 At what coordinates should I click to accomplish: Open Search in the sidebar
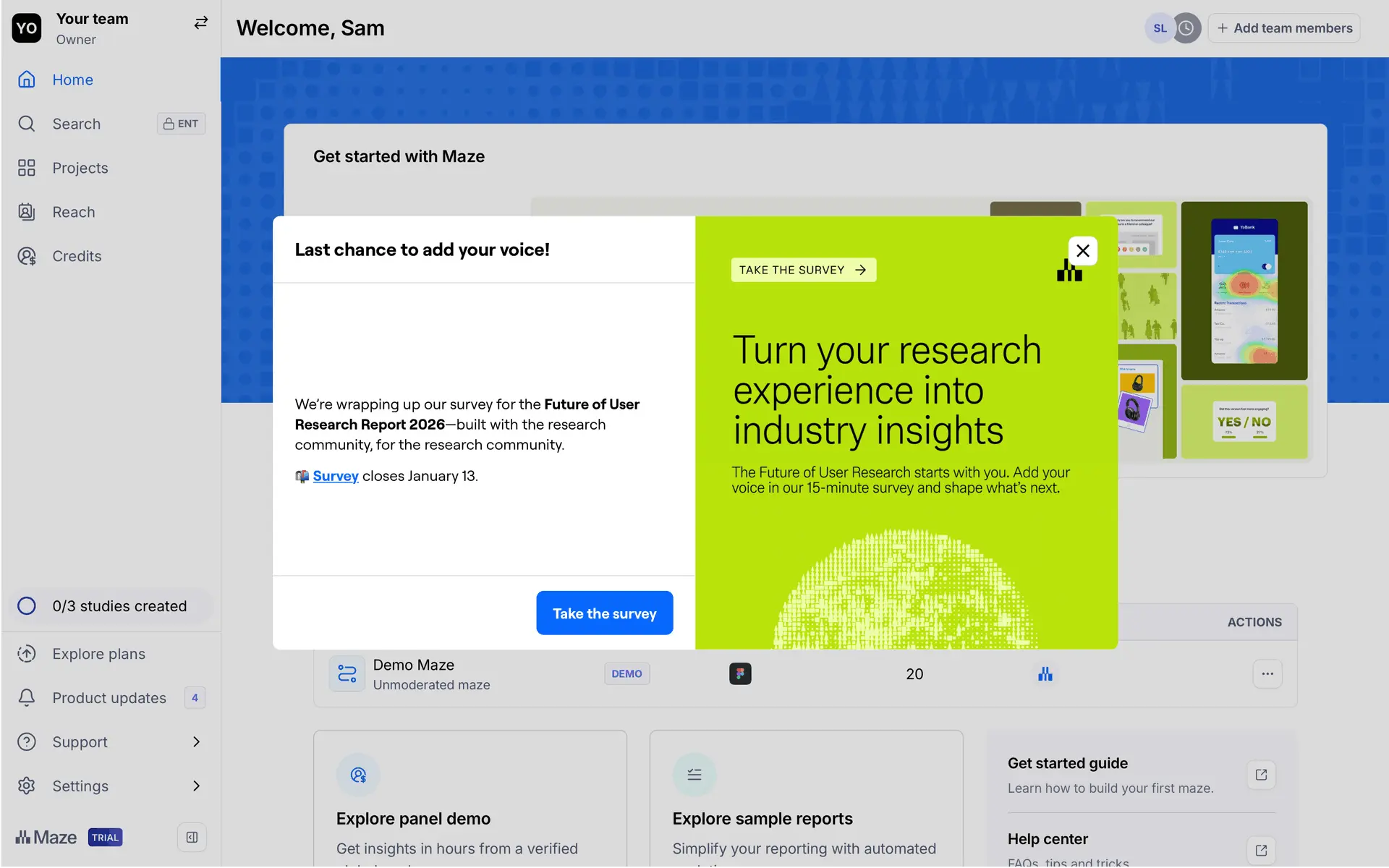(76, 124)
